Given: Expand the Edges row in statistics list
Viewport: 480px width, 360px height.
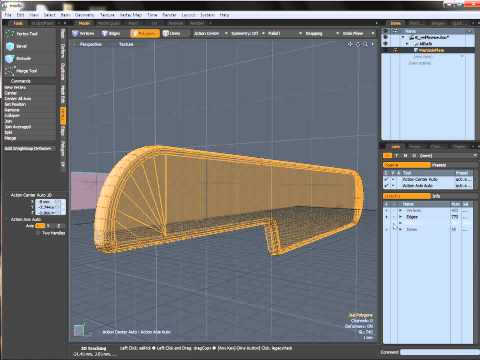Looking at the screenshot, I should point(401,217).
